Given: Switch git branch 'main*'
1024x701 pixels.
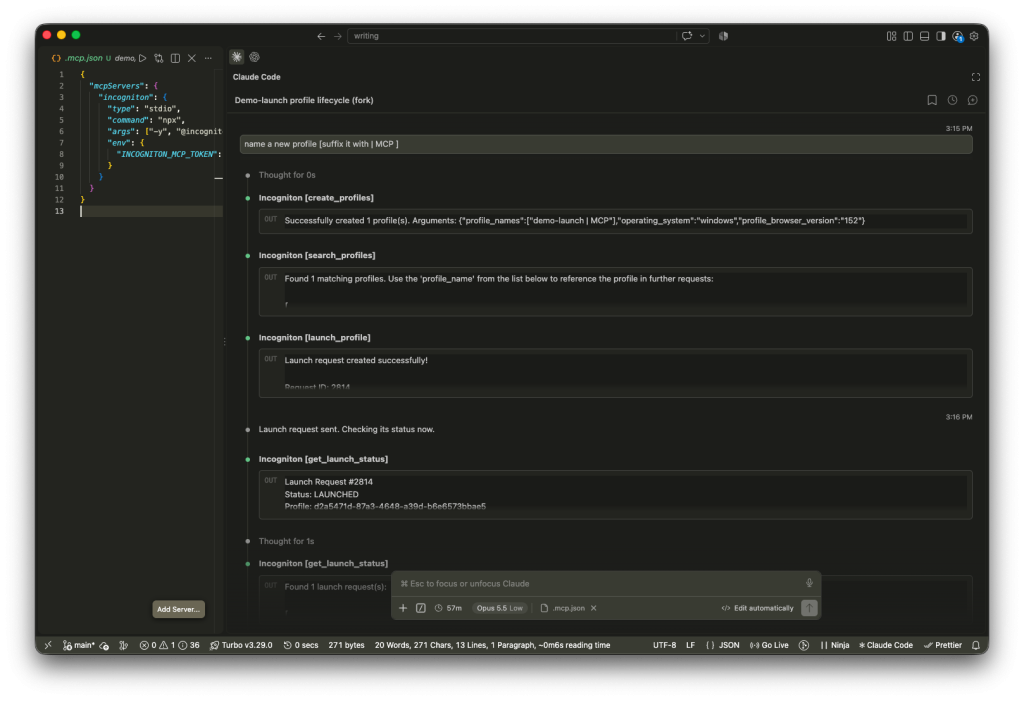Looking at the screenshot, I should [x=78, y=645].
